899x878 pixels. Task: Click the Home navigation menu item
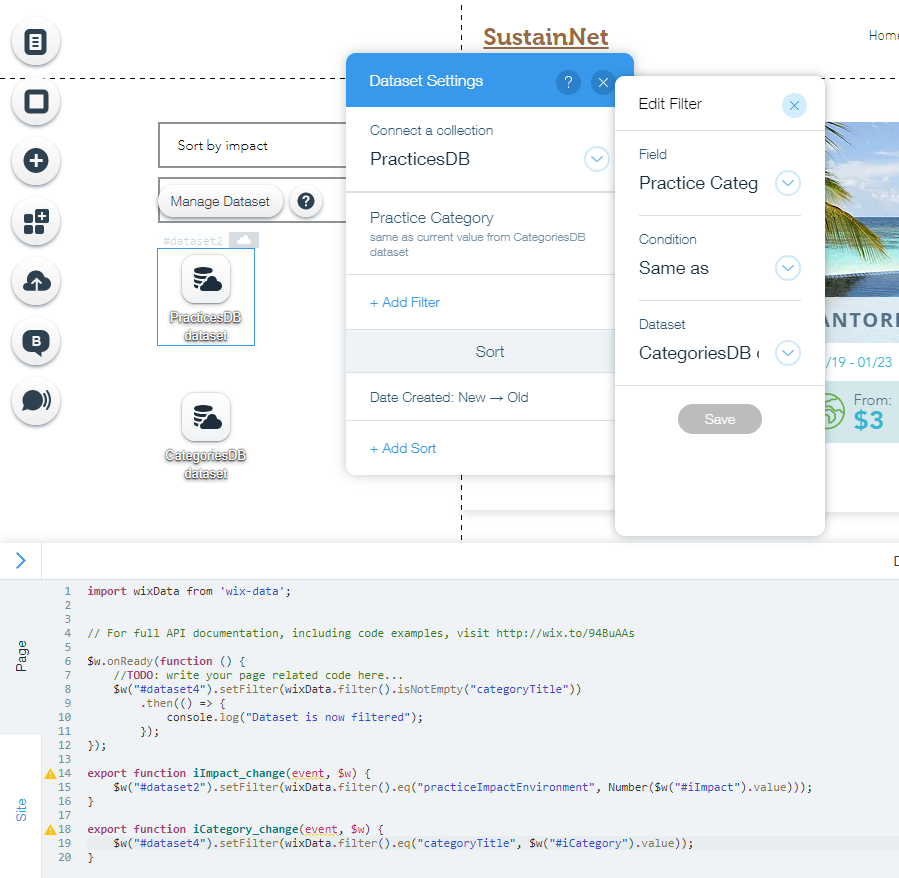point(884,36)
